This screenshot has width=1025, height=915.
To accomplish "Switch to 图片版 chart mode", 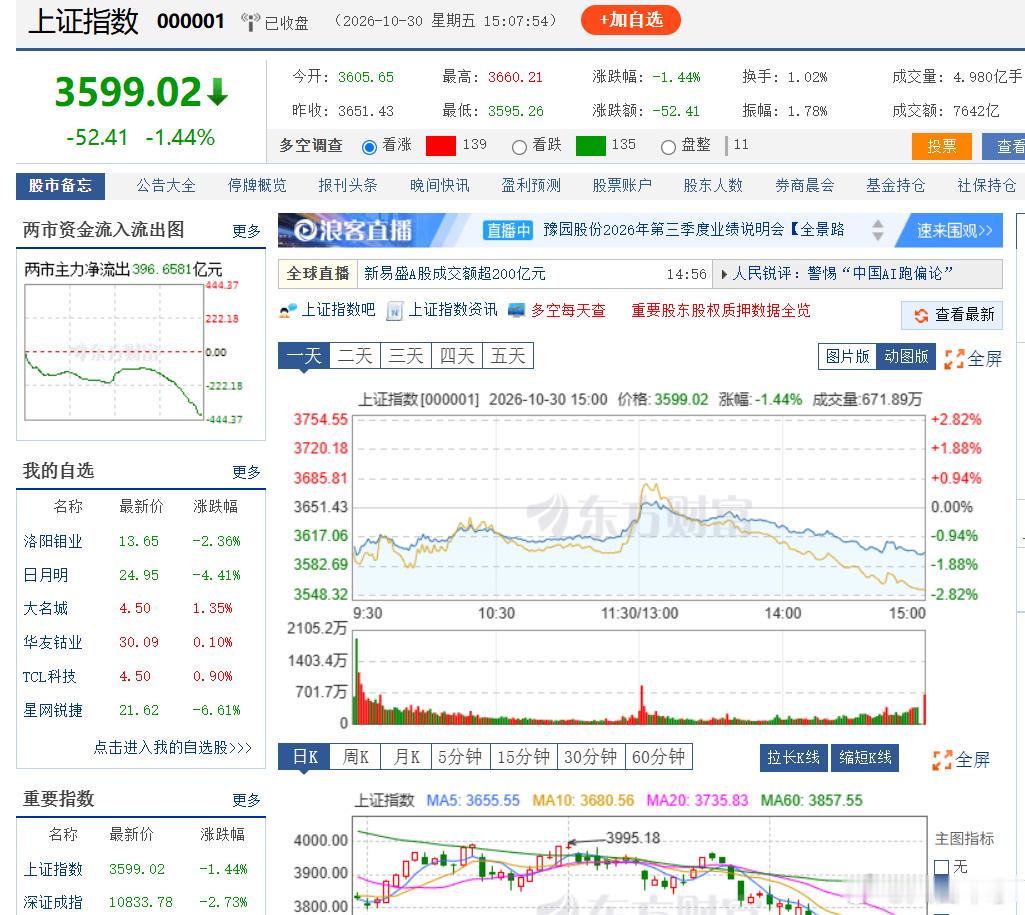I will pyautogui.click(x=847, y=356).
